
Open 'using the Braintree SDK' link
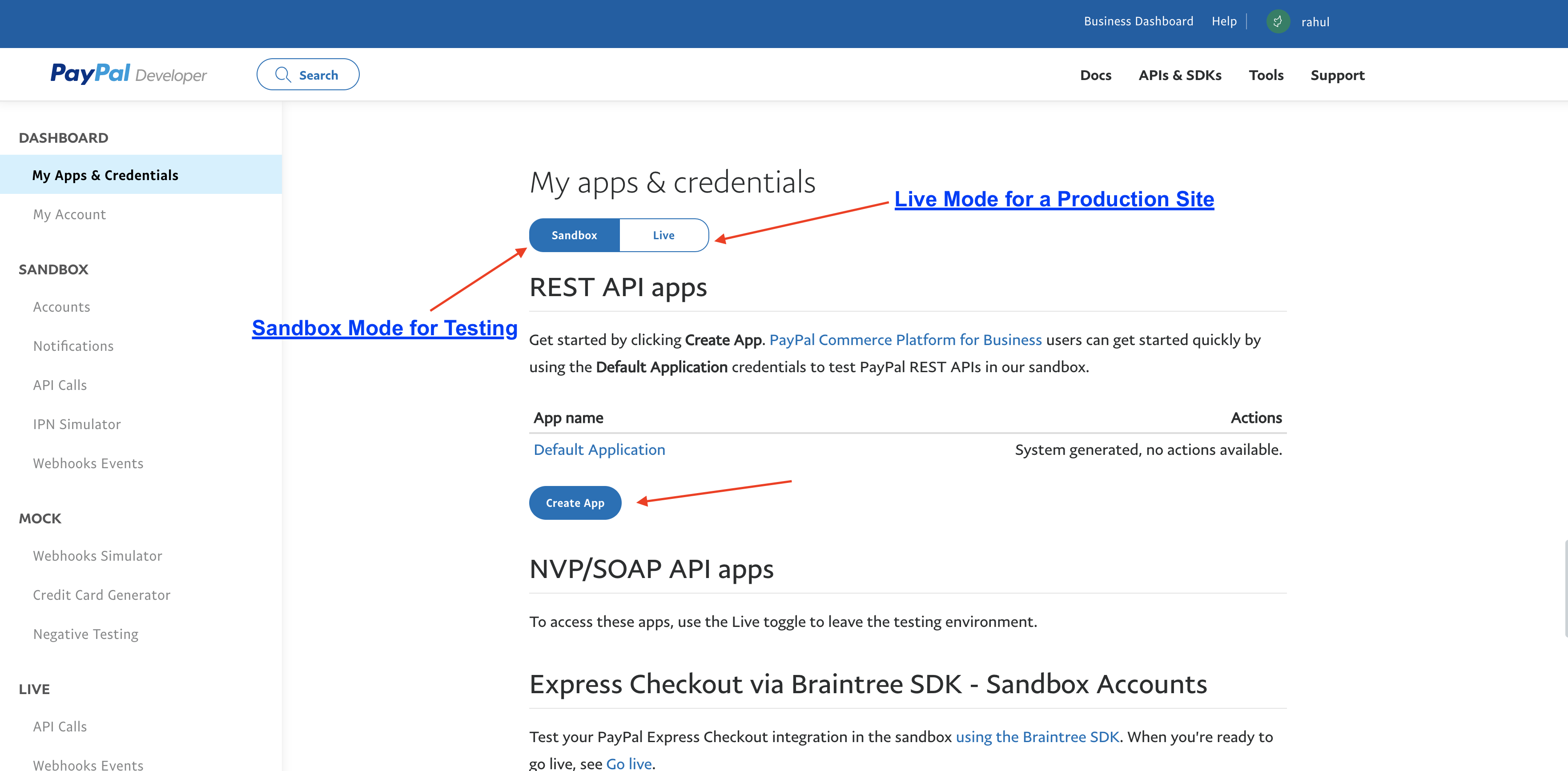1037,737
